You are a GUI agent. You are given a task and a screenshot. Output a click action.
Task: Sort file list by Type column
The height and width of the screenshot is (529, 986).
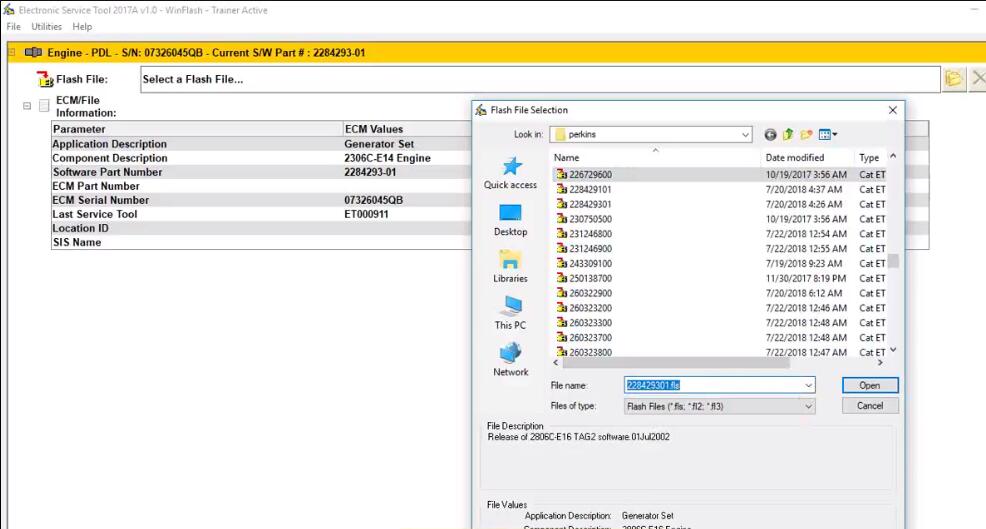(x=871, y=158)
